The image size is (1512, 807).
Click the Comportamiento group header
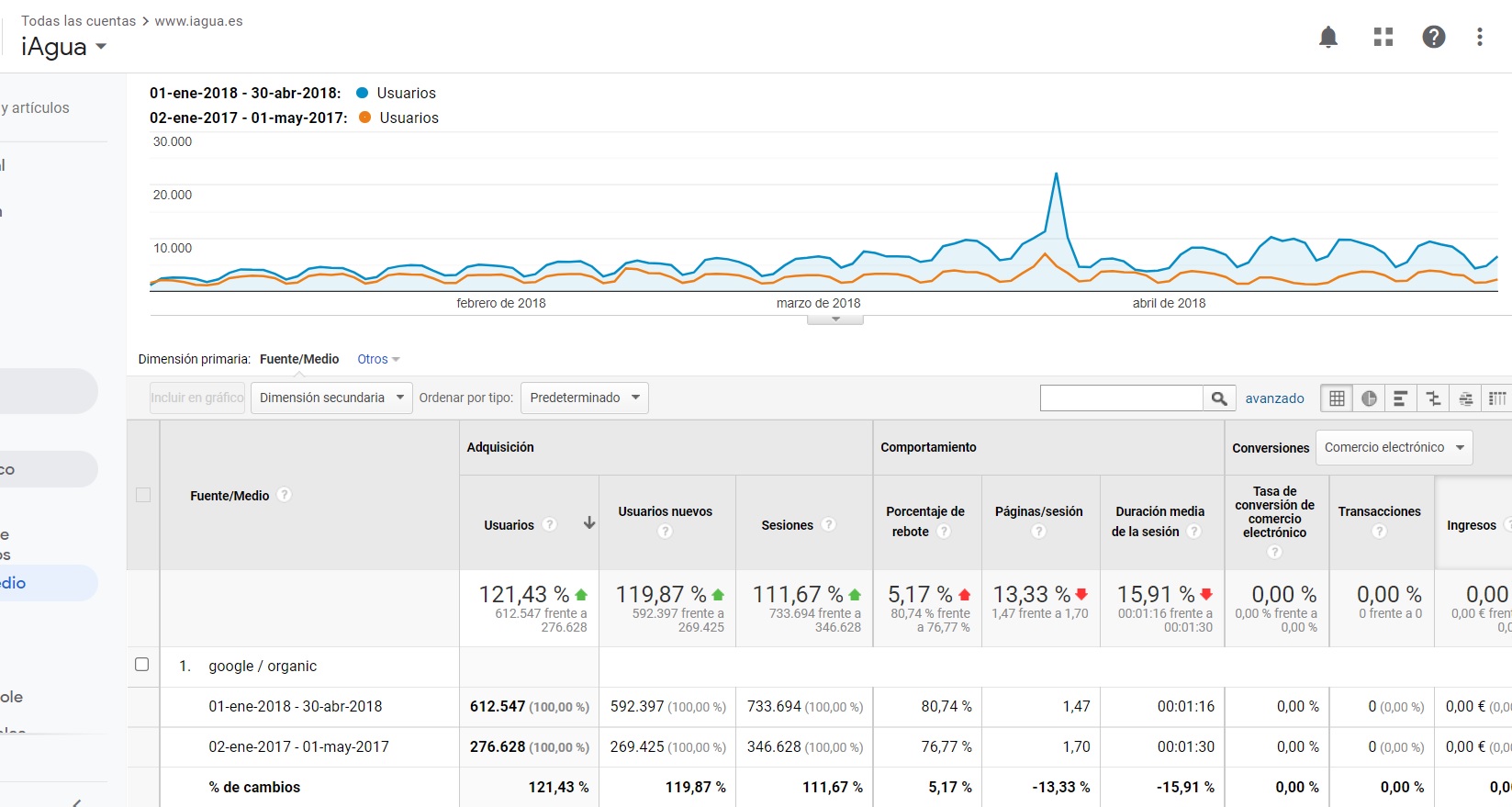tap(928, 447)
